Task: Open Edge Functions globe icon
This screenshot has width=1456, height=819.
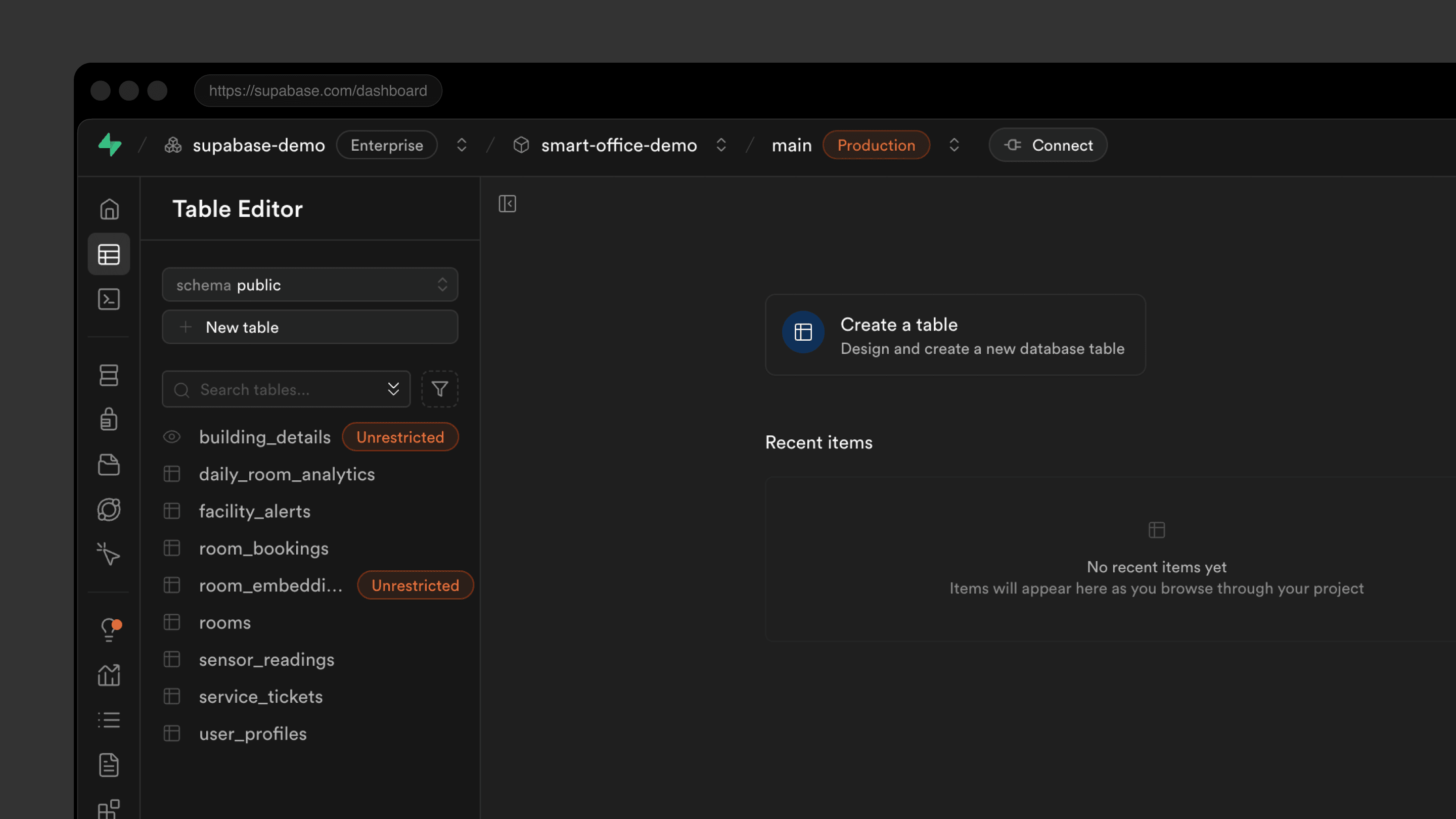Action: 109,509
